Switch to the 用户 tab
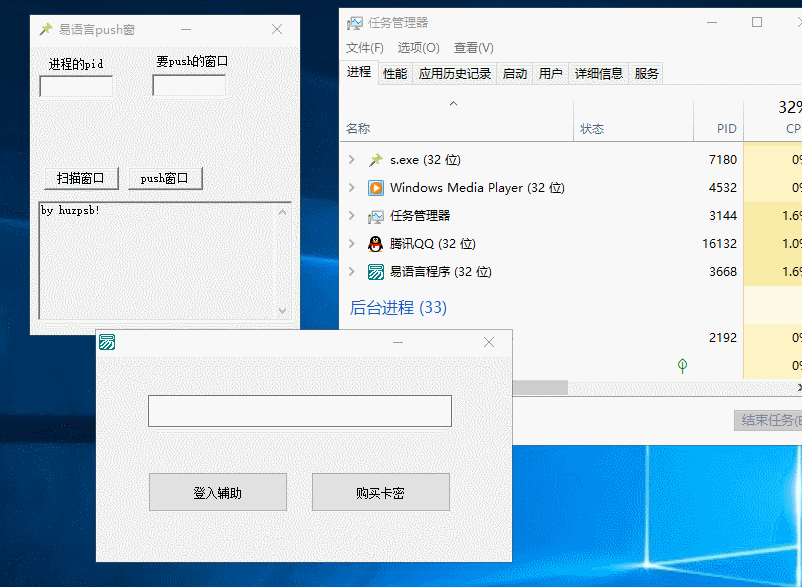 click(551, 74)
